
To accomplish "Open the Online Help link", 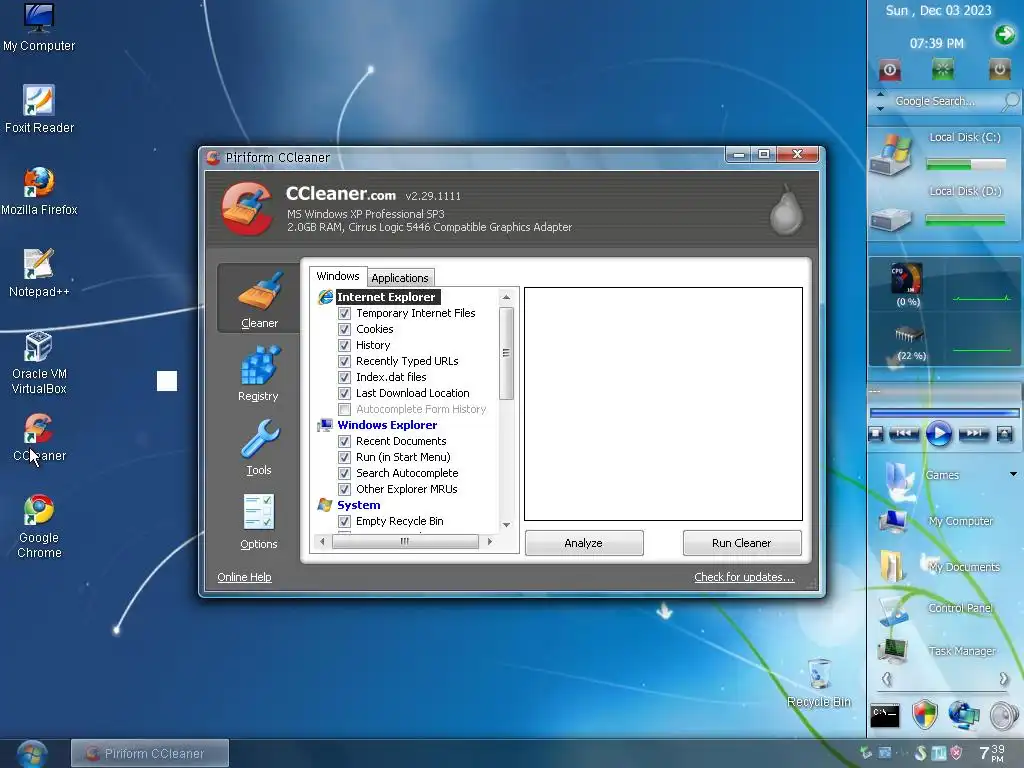I will 244,577.
